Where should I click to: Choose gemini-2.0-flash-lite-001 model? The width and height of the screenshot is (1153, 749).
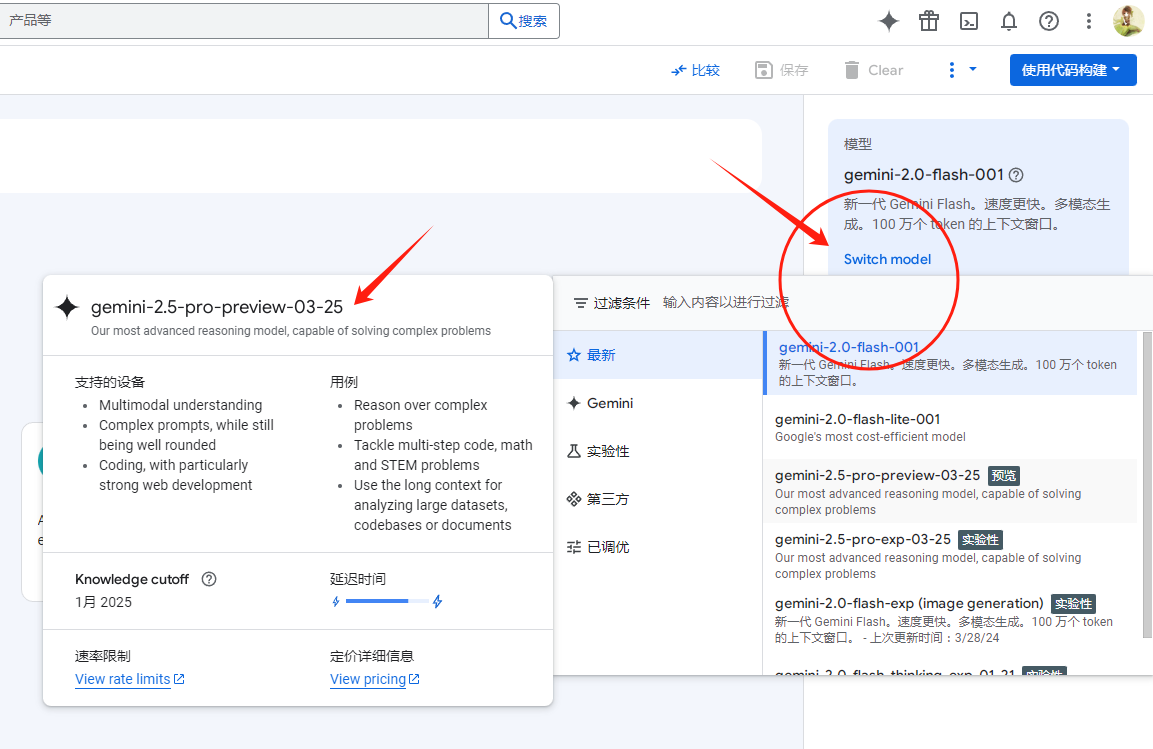coord(950,427)
